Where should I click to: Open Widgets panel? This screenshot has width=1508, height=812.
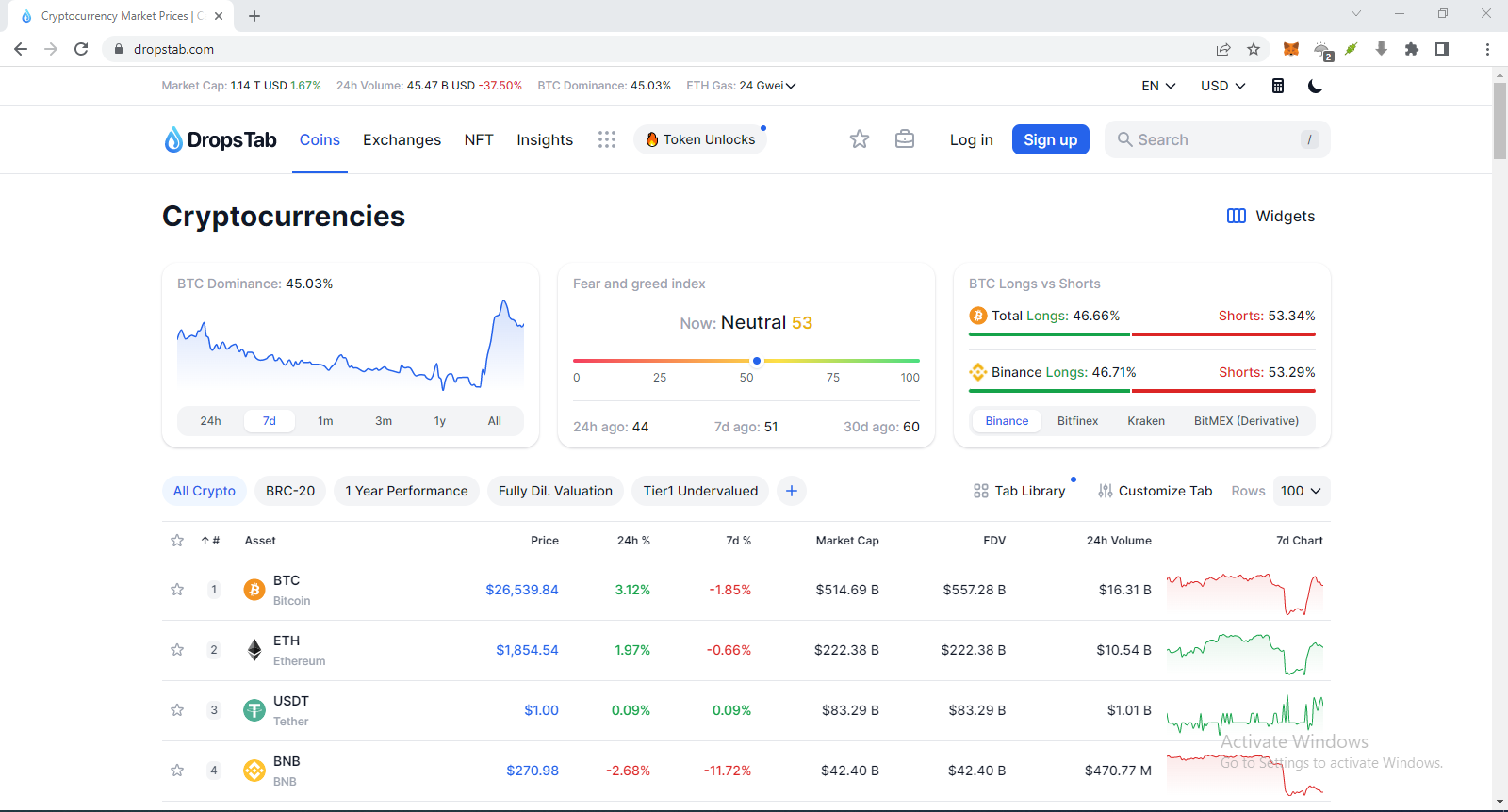1270,216
